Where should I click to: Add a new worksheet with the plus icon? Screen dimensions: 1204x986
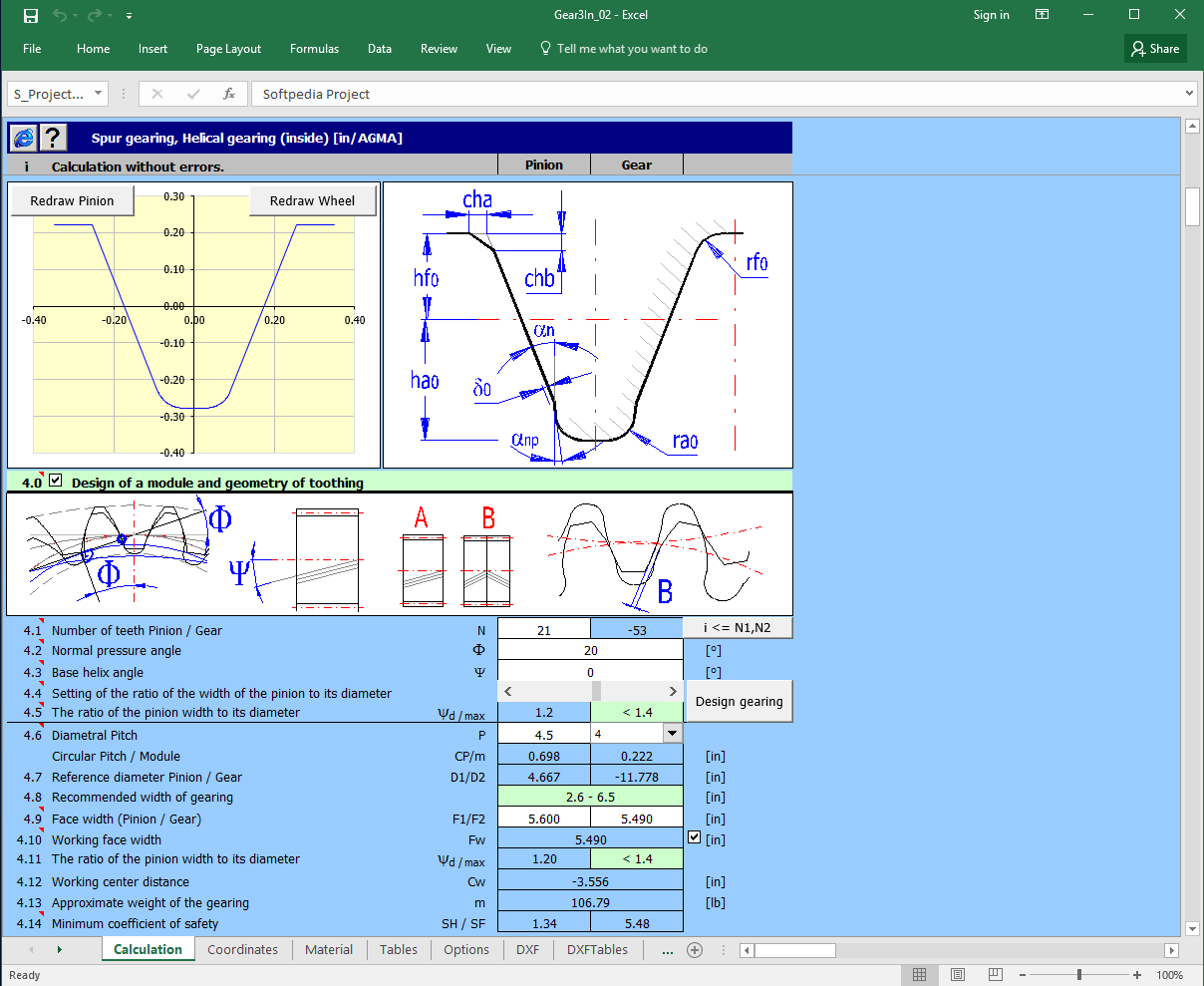695,951
